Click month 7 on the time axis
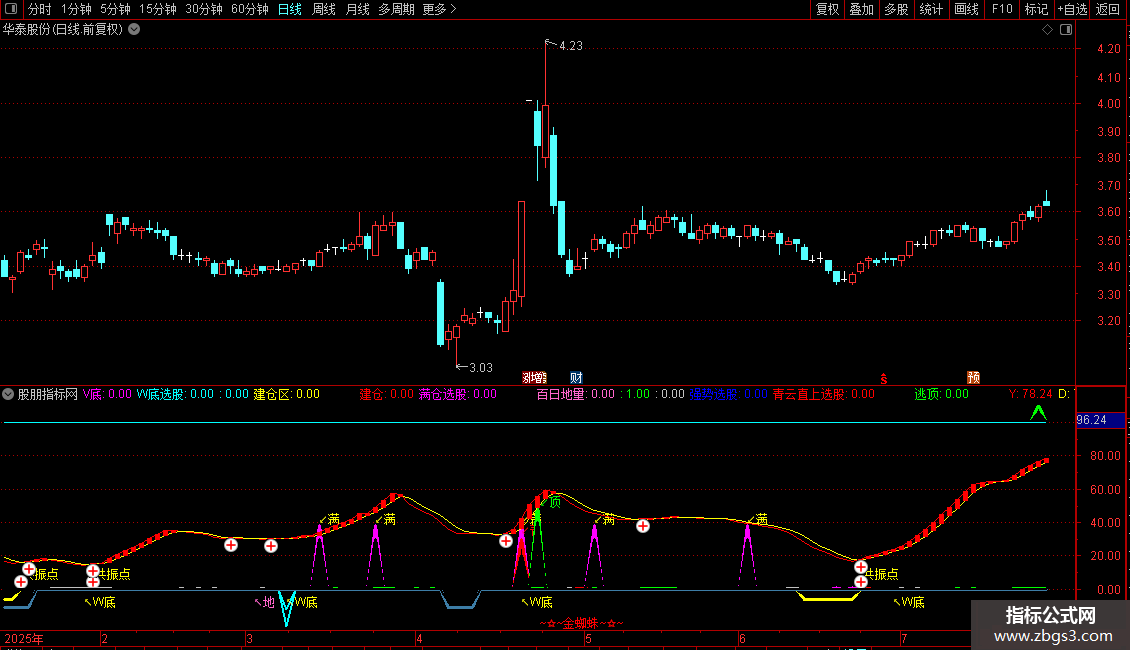The image size is (1130, 650). [x=904, y=638]
